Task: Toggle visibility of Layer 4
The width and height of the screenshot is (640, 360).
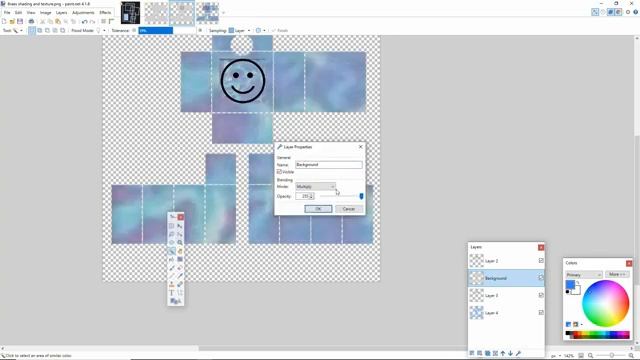Action: pyautogui.click(x=541, y=313)
